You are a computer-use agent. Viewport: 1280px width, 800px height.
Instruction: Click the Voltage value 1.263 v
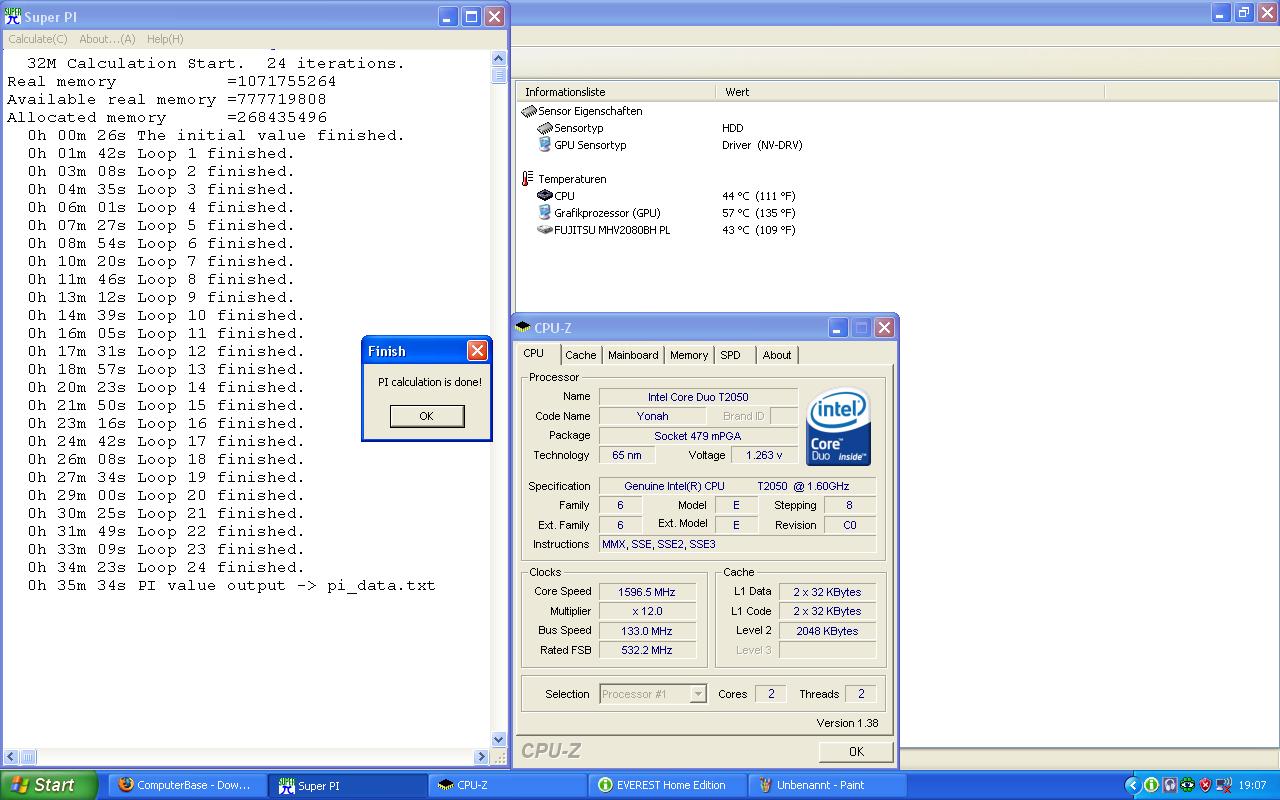tap(765, 455)
